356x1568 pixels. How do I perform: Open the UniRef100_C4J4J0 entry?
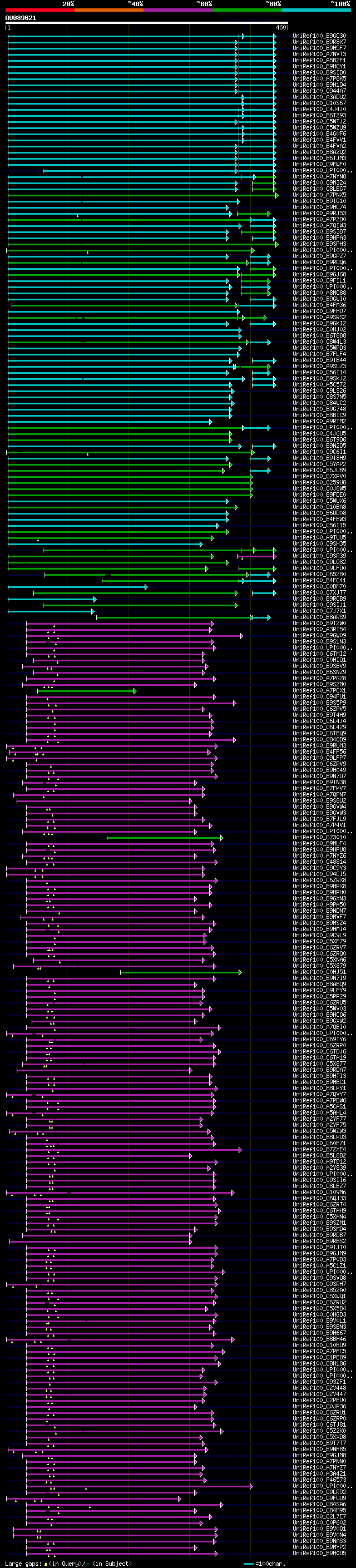[x=319, y=109]
